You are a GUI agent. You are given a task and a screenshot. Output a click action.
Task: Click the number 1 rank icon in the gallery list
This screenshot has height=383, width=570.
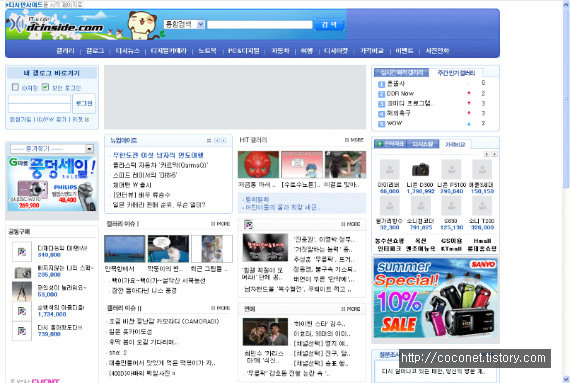[381, 84]
